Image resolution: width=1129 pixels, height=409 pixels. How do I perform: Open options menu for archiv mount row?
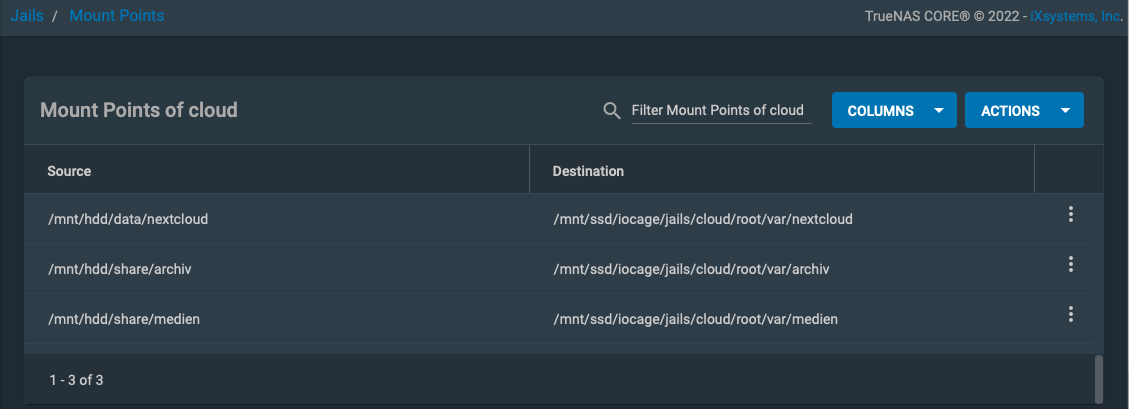(1070, 264)
